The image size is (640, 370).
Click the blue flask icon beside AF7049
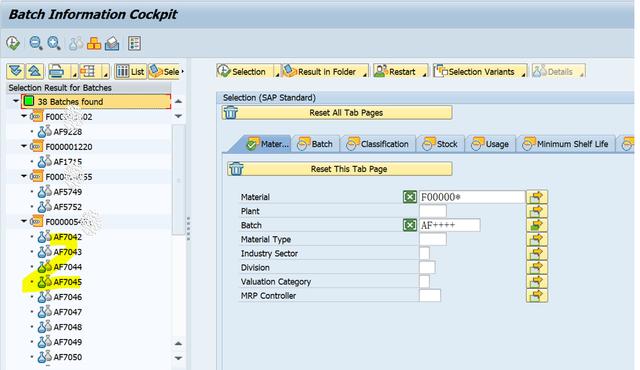44,342
